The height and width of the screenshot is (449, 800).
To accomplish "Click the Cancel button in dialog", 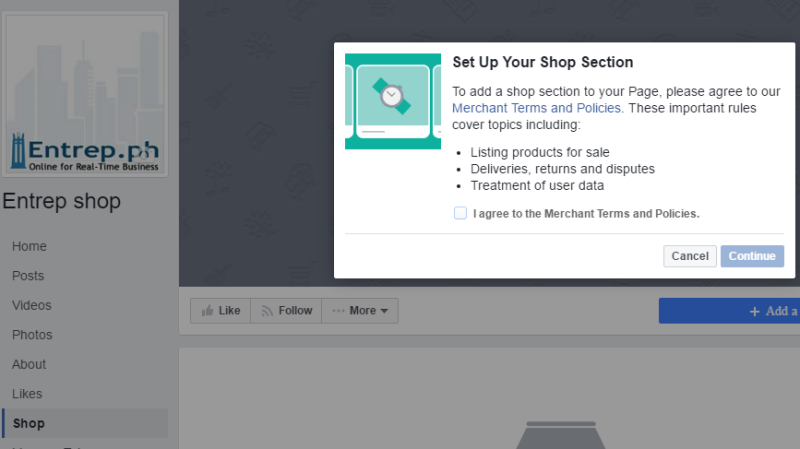I will [x=690, y=256].
